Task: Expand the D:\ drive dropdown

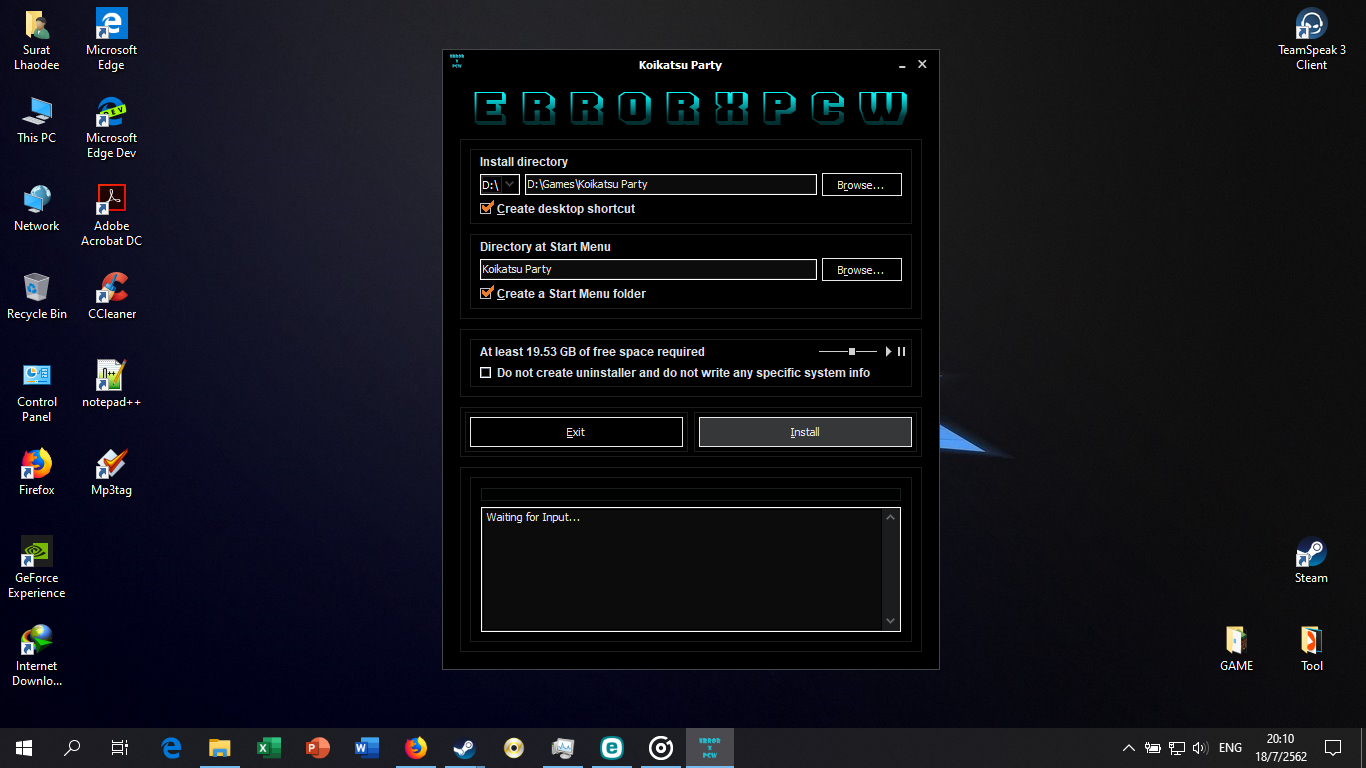Action: click(x=510, y=185)
